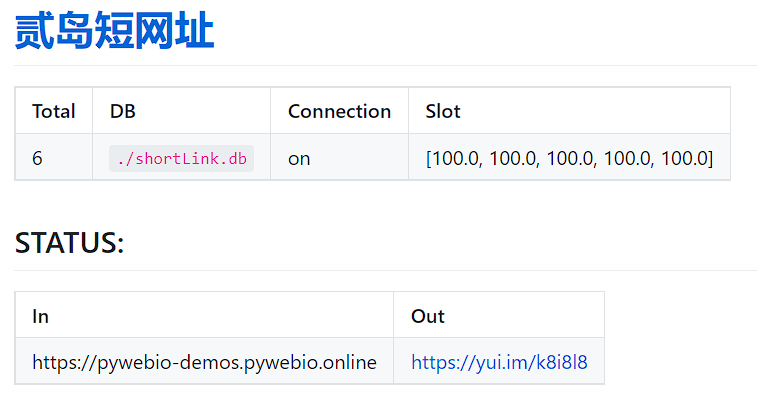The image size is (757, 413).
Task: Select the DB column header
Action: [123, 111]
